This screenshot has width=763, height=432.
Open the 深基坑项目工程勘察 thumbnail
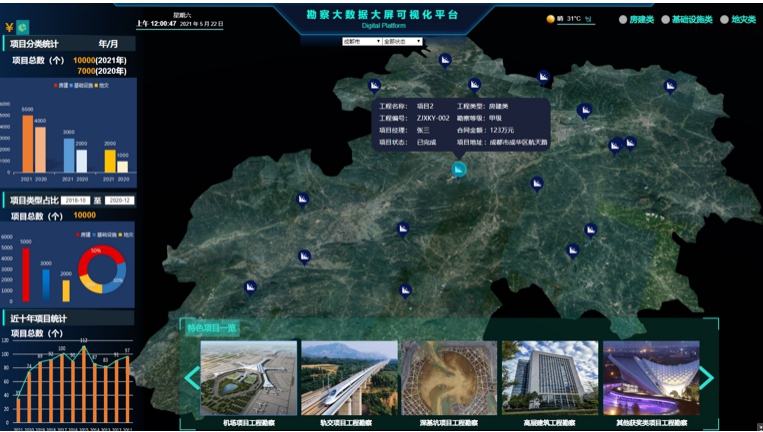coord(449,378)
